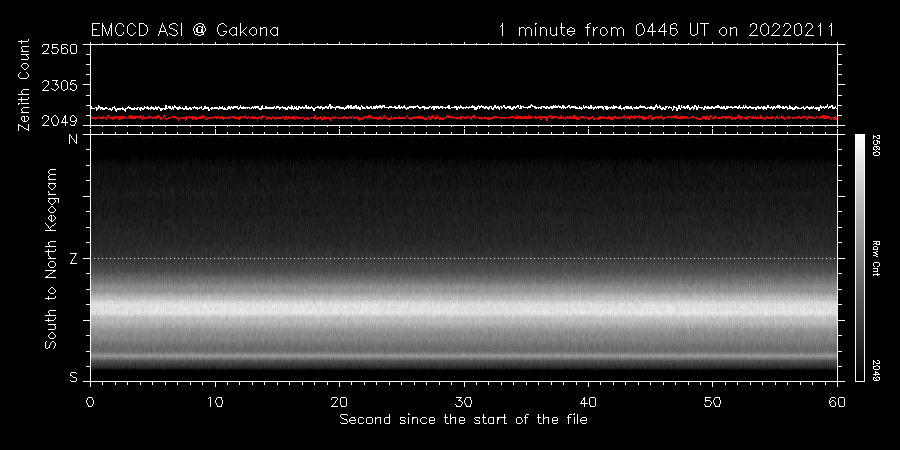Click the 'Z' zenith marker on keogram axis
The width and height of the screenshot is (900, 450).
tap(73, 259)
